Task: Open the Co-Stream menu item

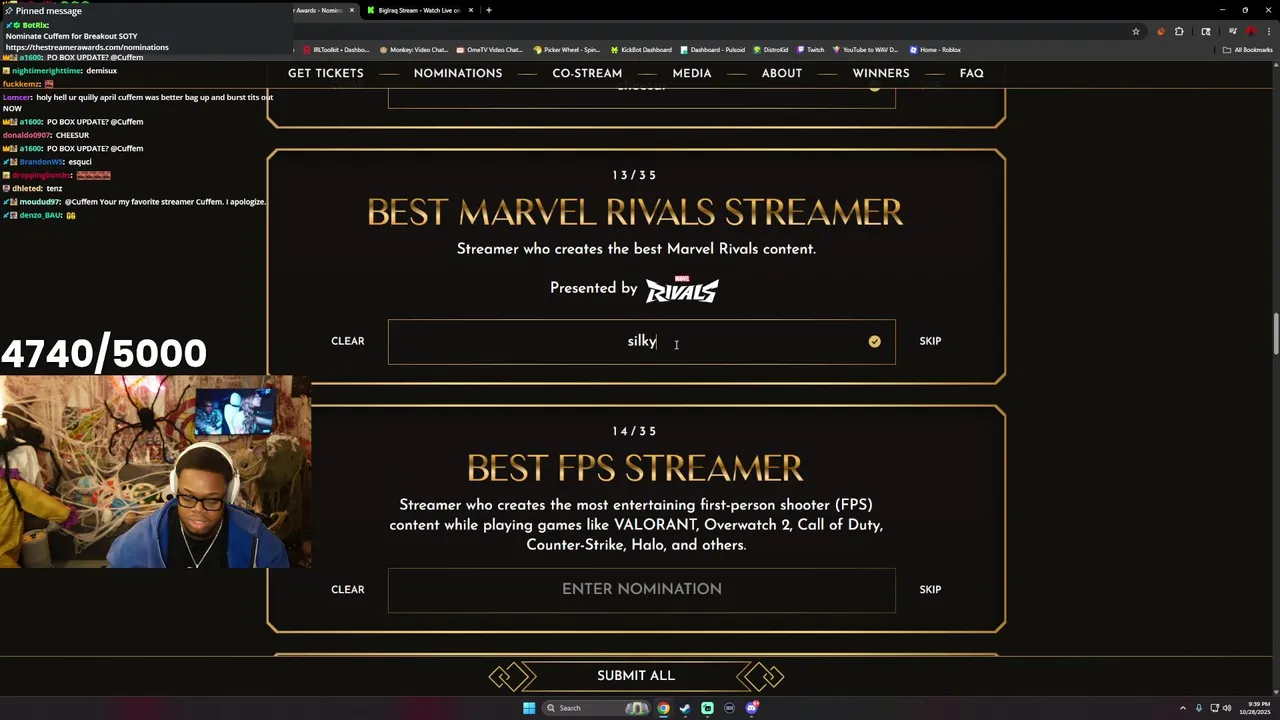Action: [x=587, y=73]
